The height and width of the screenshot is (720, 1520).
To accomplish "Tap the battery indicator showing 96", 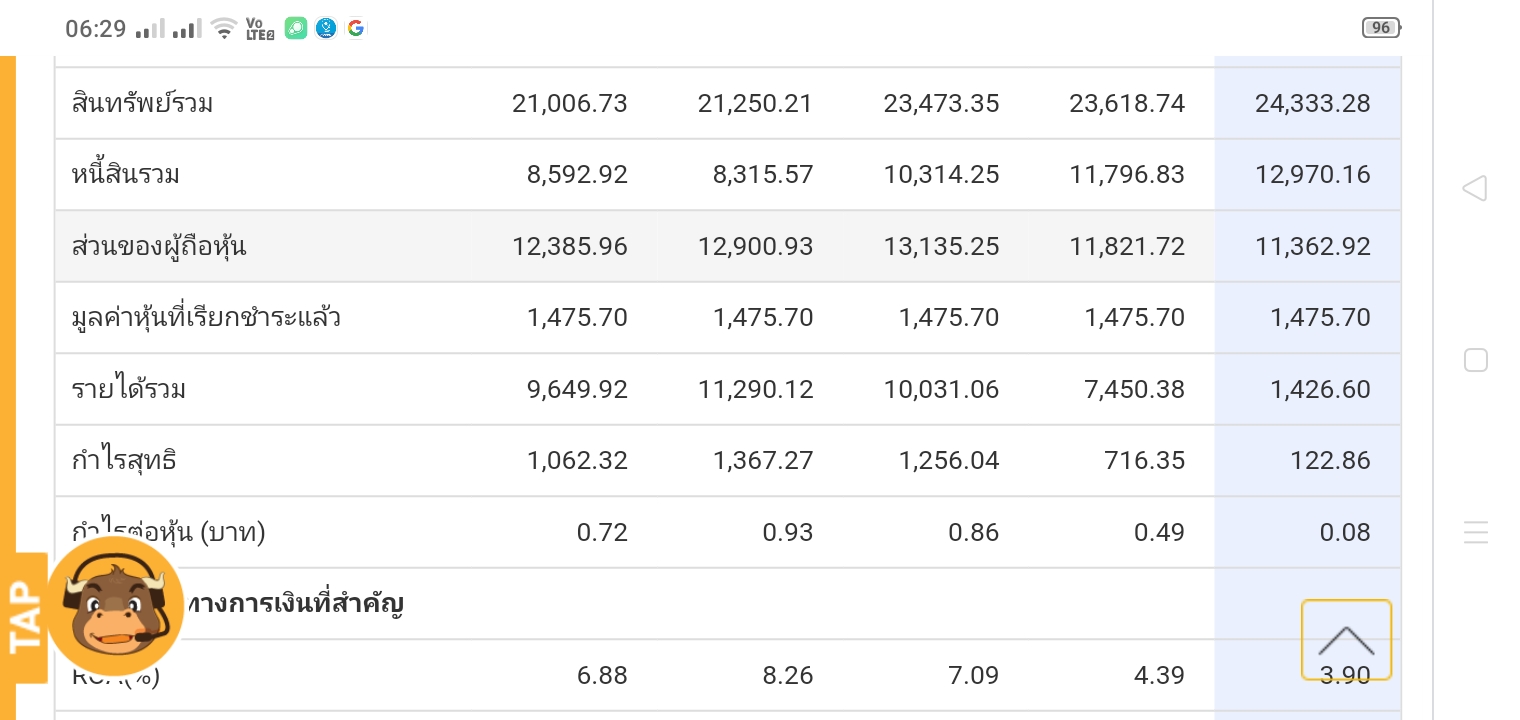I will coord(1381,28).
